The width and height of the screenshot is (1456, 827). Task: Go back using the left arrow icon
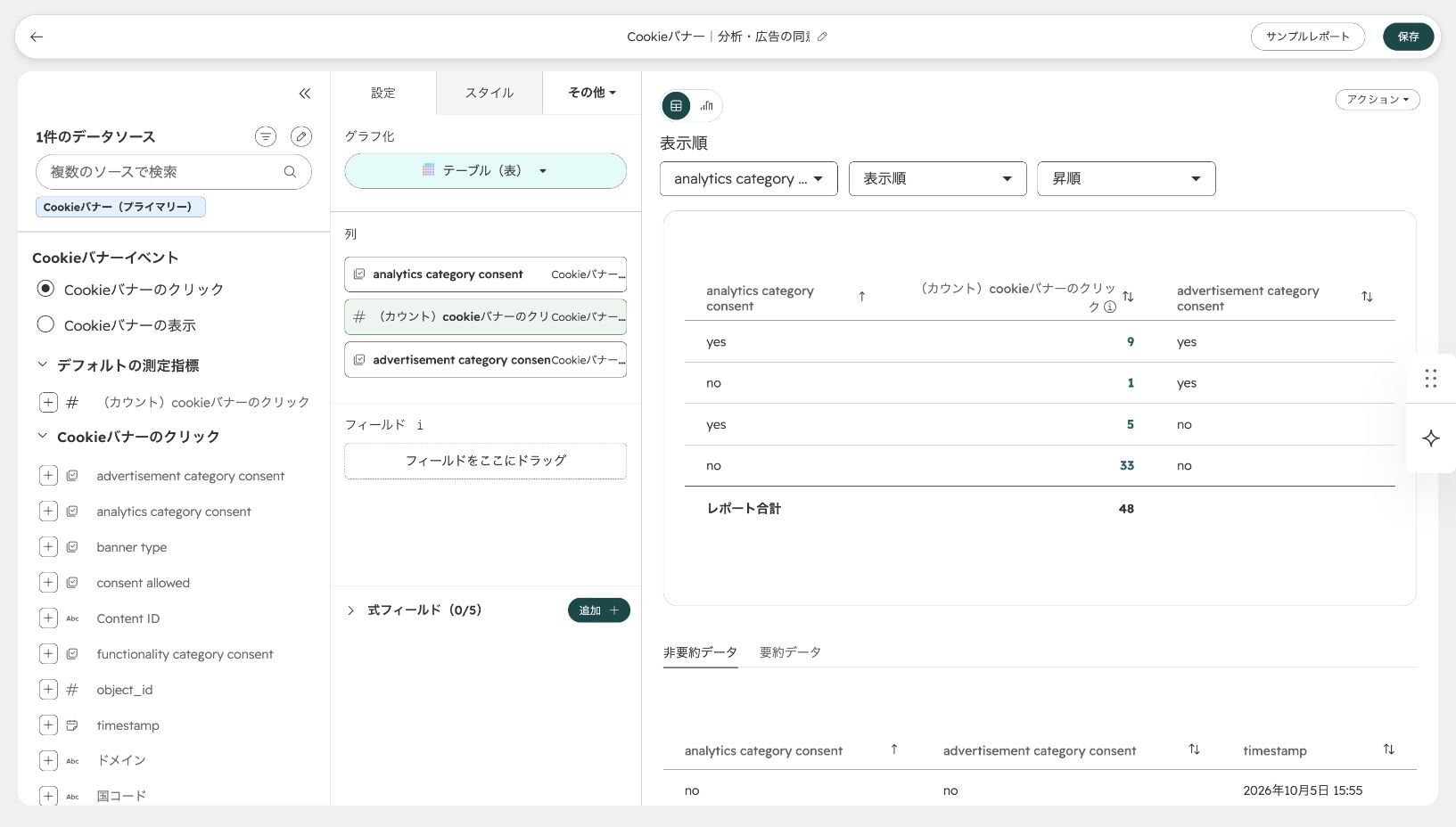pyautogui.click(x=37, y=37)
